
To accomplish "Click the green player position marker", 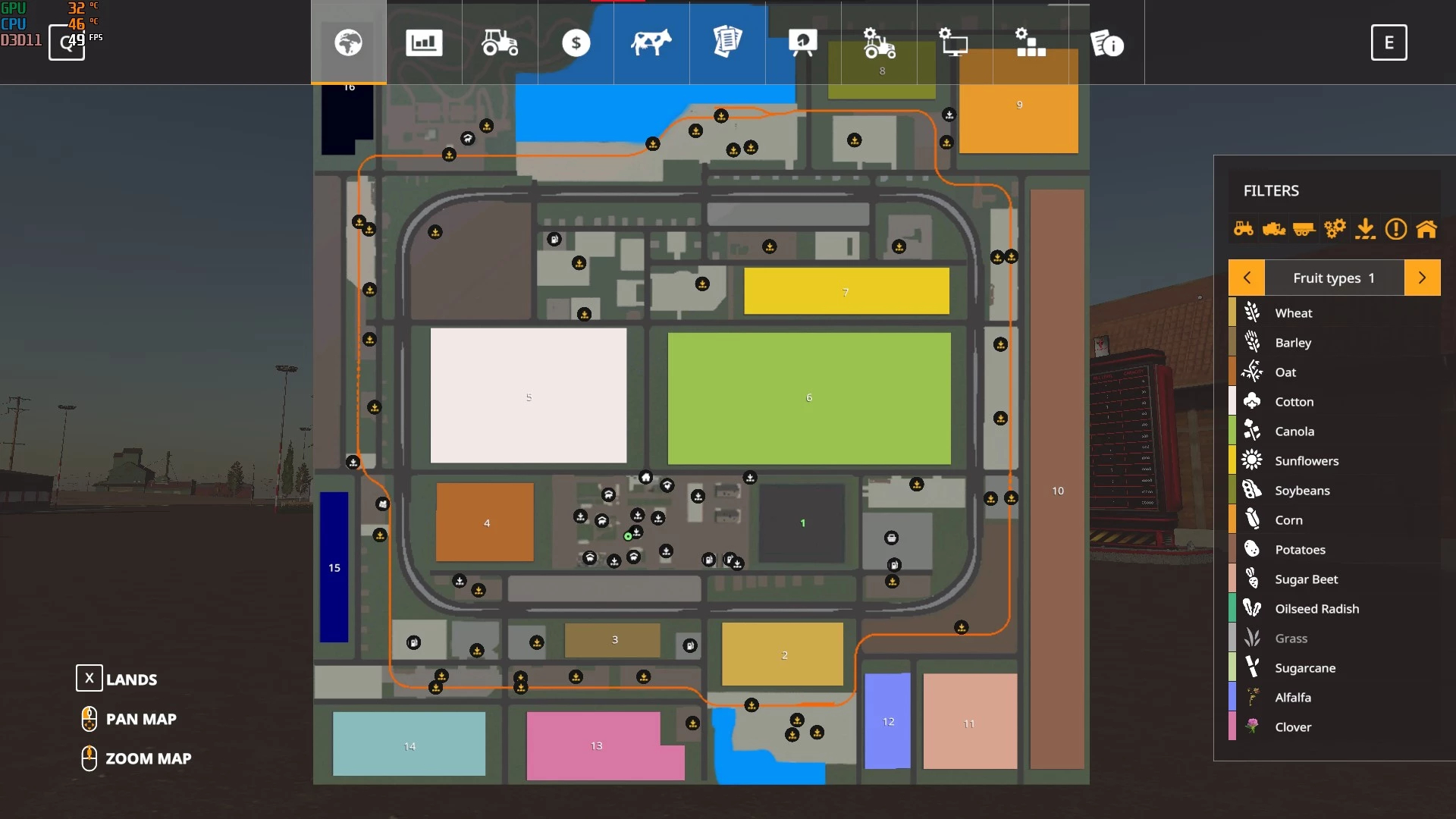I will (628, 536).
